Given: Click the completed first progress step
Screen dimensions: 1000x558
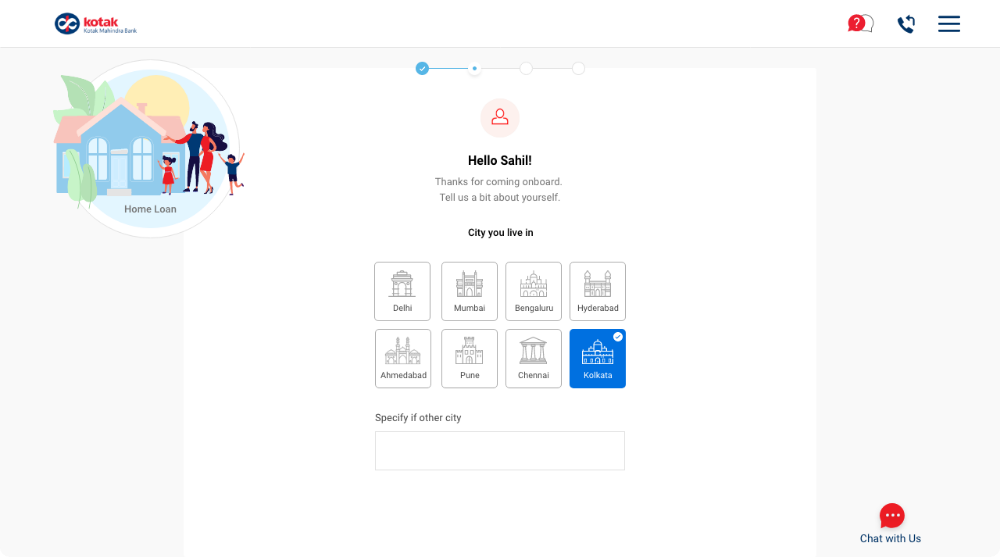Looking at the screenshot, I should (x=422, y=68).
